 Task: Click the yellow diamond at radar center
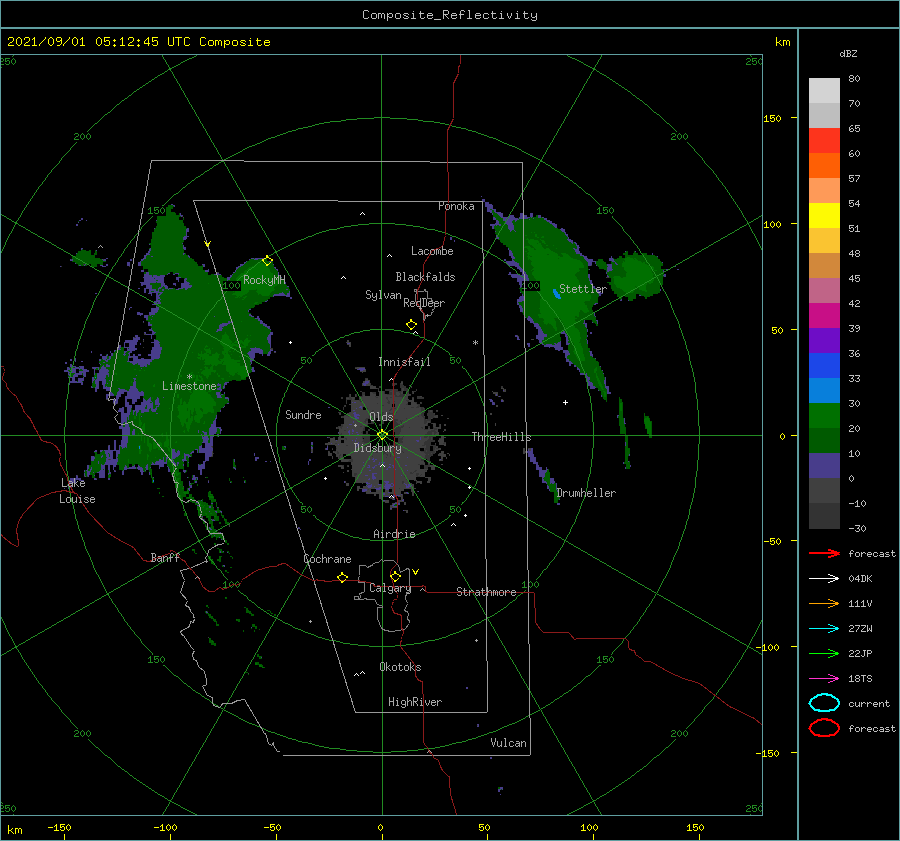tap(382, 435)
